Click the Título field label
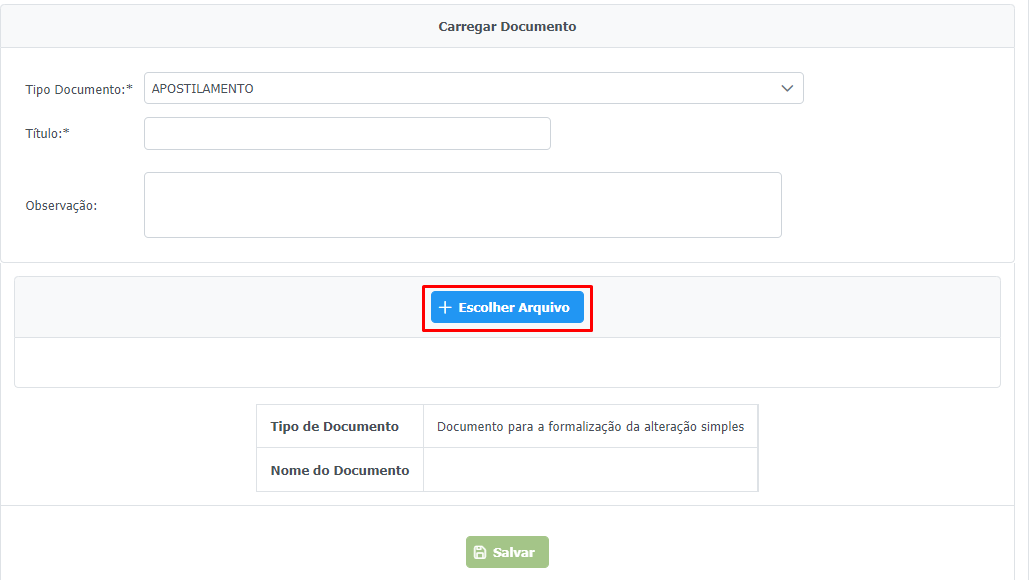Image resolution: width=1030 pixels, height=580 pixels. (x=47, y=134)
